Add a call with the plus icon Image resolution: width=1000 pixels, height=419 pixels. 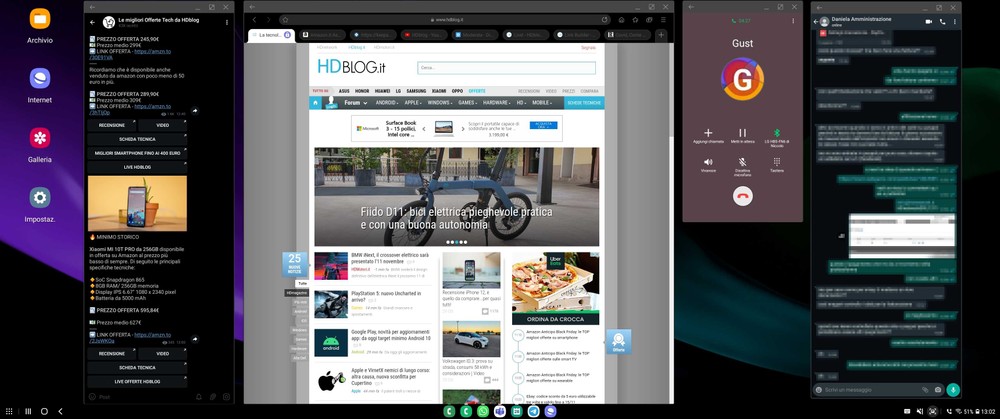[x=708, y=133]
